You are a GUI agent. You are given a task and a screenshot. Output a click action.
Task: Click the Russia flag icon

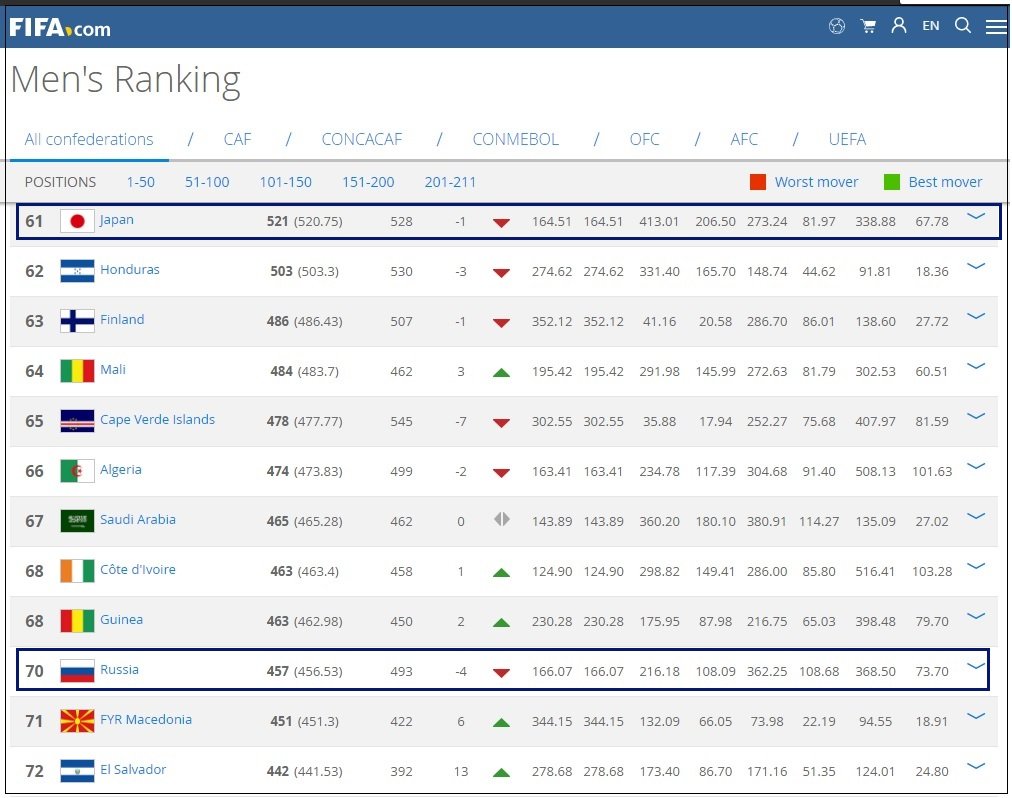point(77,671)
